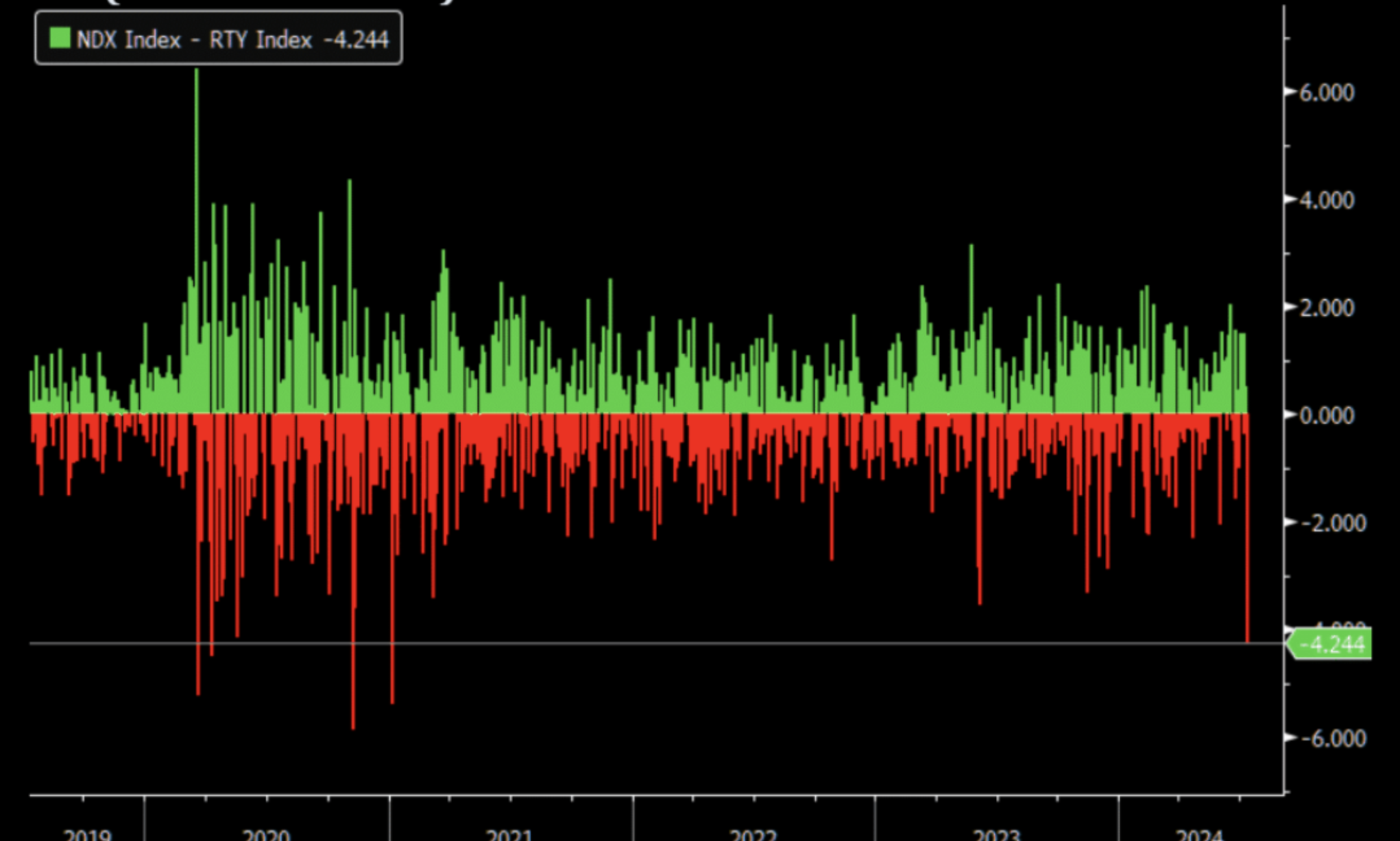This screenshot has width=1400, height=841.
Task: Click the 0.000 y-axis label
Action: click(1327, 415)
